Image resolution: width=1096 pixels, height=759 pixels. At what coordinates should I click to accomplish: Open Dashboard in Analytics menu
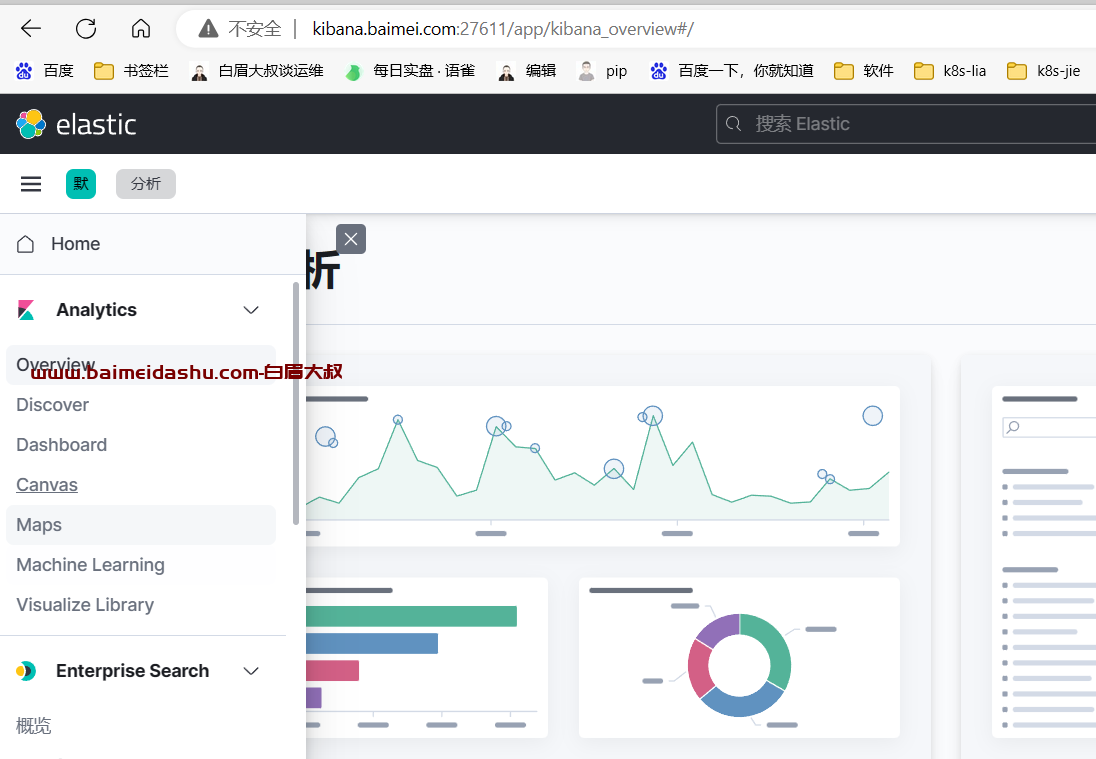62,444
